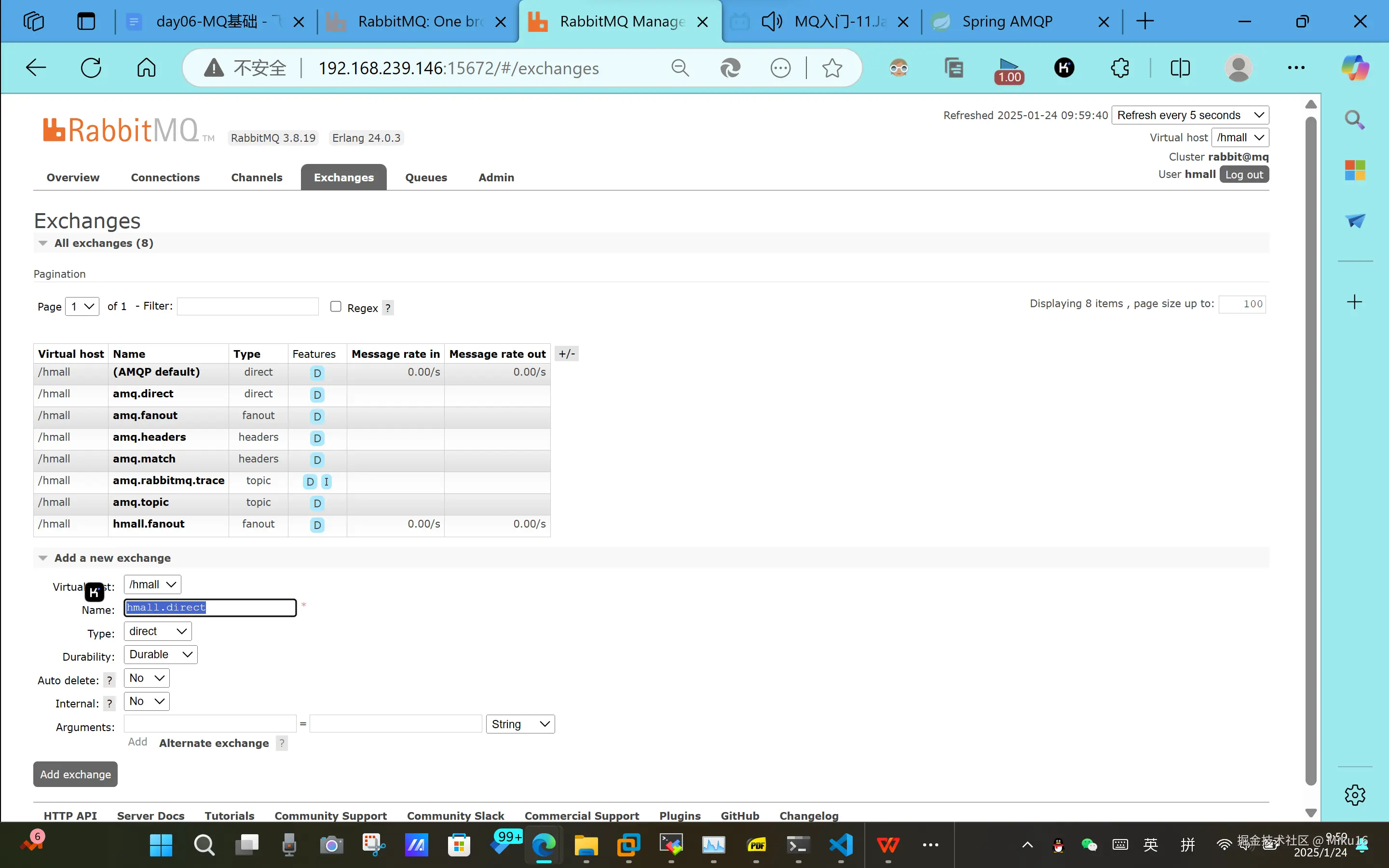Click the Add exchange button
1389x868 pixels.
(75, 774)
